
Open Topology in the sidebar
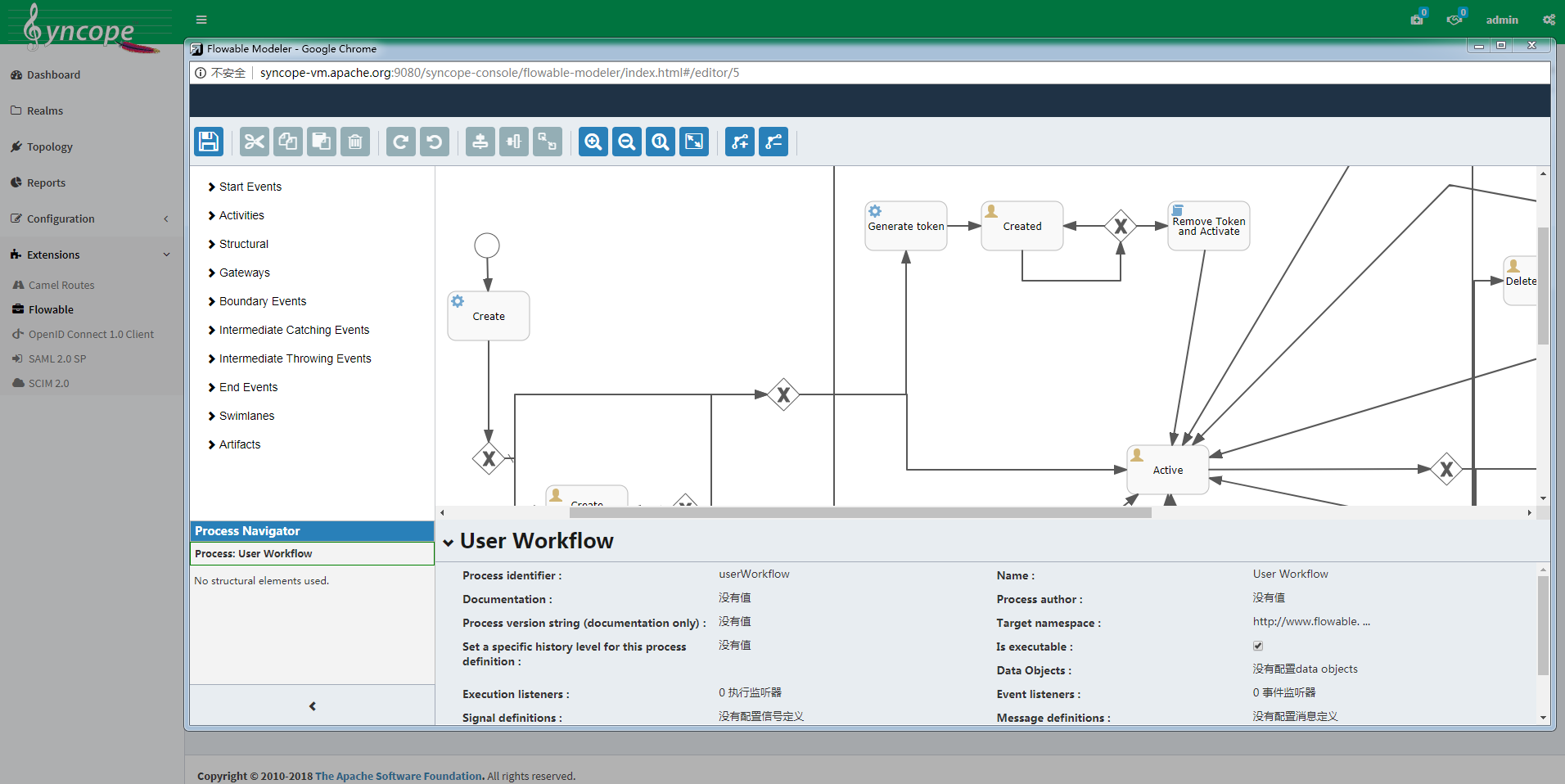[x=49, y=146]
